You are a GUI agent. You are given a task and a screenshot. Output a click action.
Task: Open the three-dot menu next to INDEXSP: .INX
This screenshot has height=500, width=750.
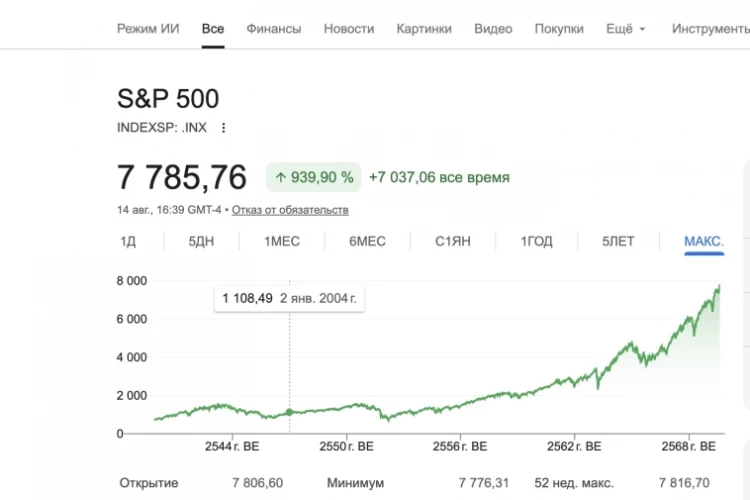click(x=223, y=128)
